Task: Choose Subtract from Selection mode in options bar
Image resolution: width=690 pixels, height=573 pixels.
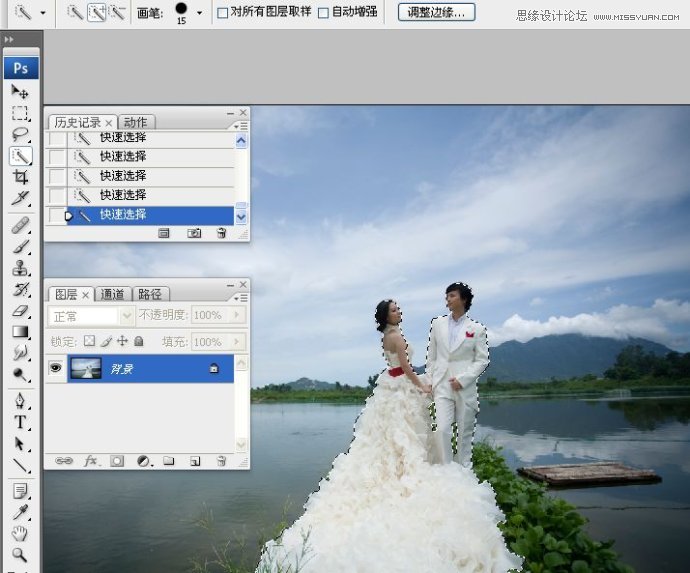Action: pos(117,12)
